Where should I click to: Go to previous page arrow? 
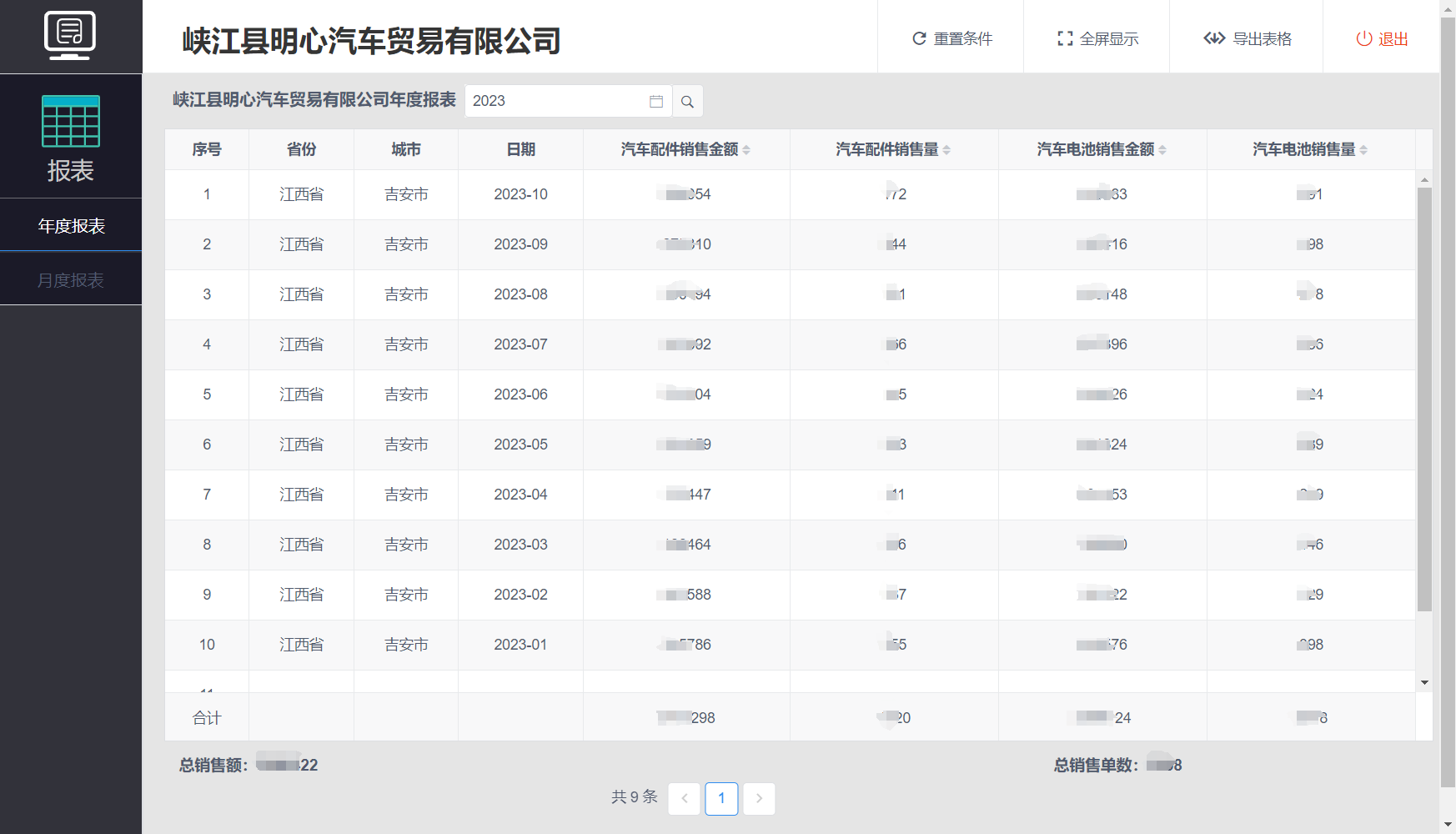[x=684, y=798]
